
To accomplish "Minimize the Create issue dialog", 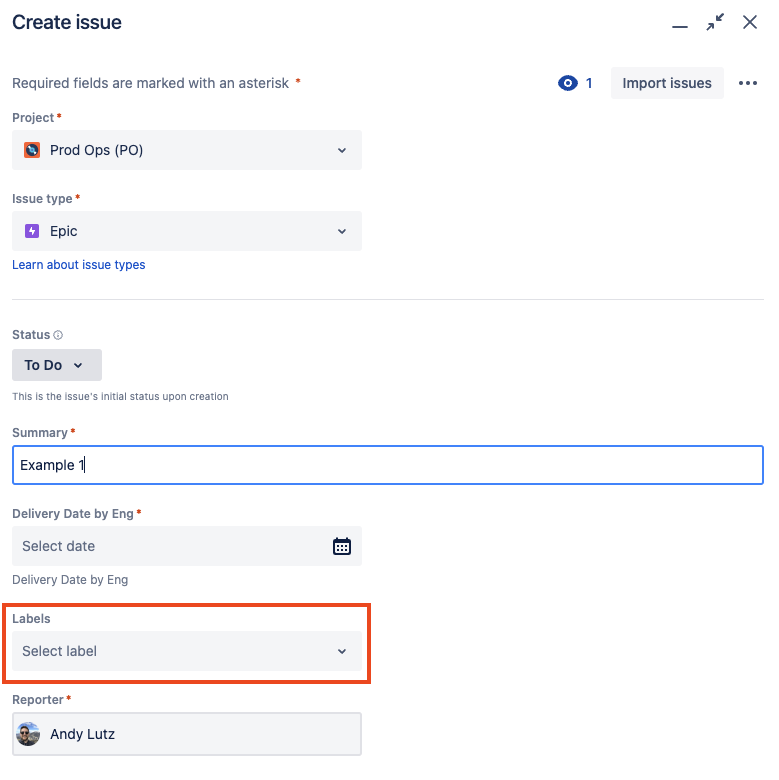I will point(680,26).
